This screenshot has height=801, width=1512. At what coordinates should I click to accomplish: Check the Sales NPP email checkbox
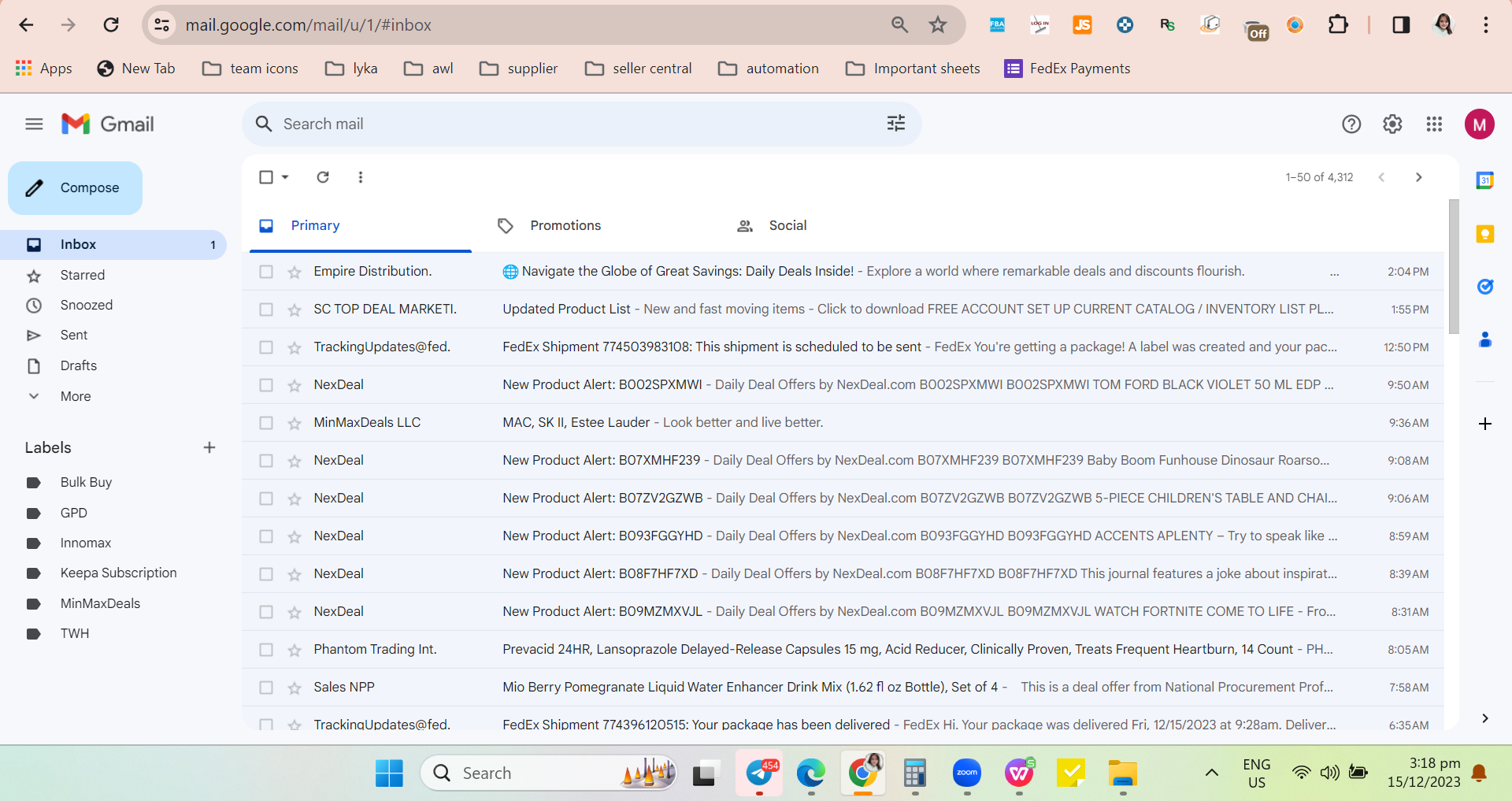266,688
